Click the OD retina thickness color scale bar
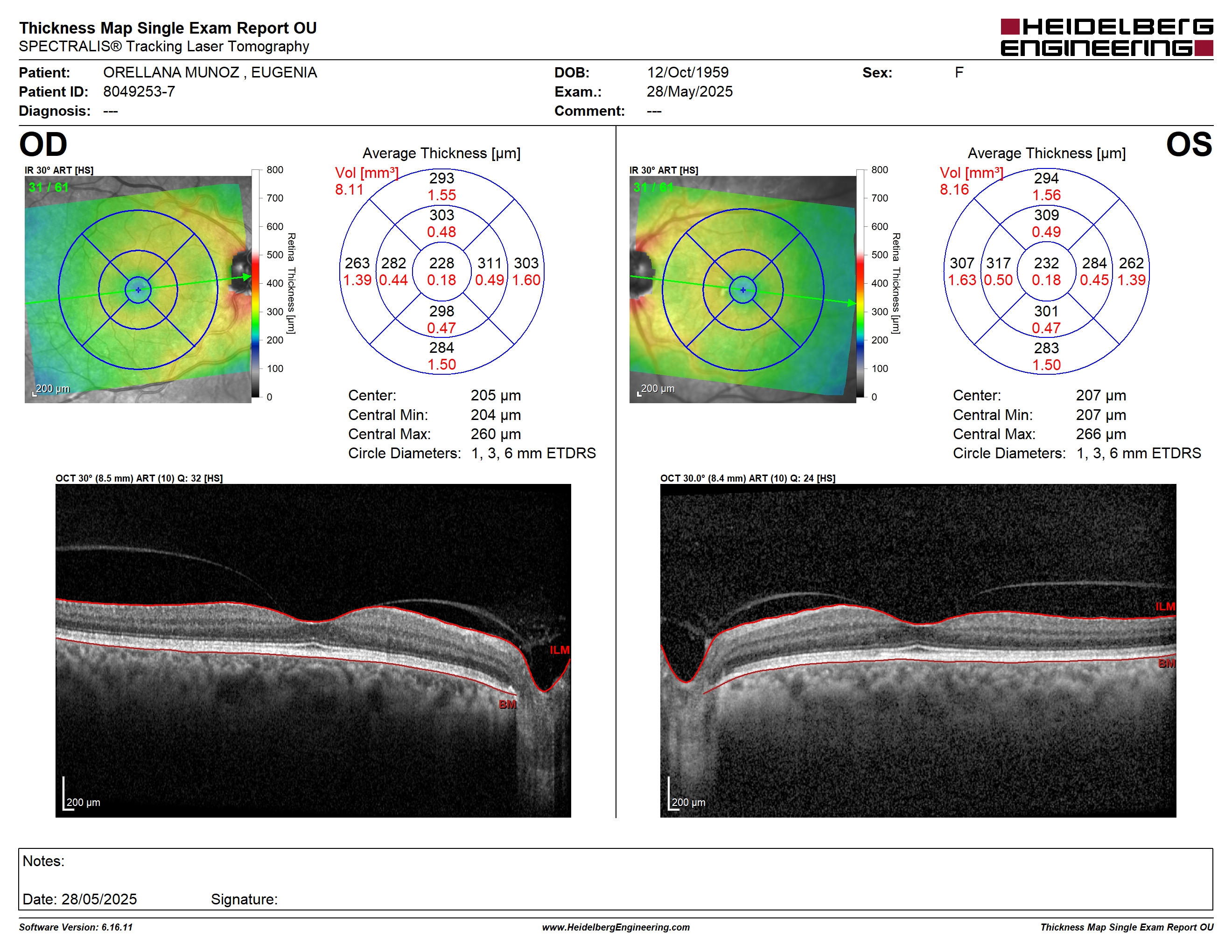1232x952 pixels. pyautogui.click(x=256, y=283)
